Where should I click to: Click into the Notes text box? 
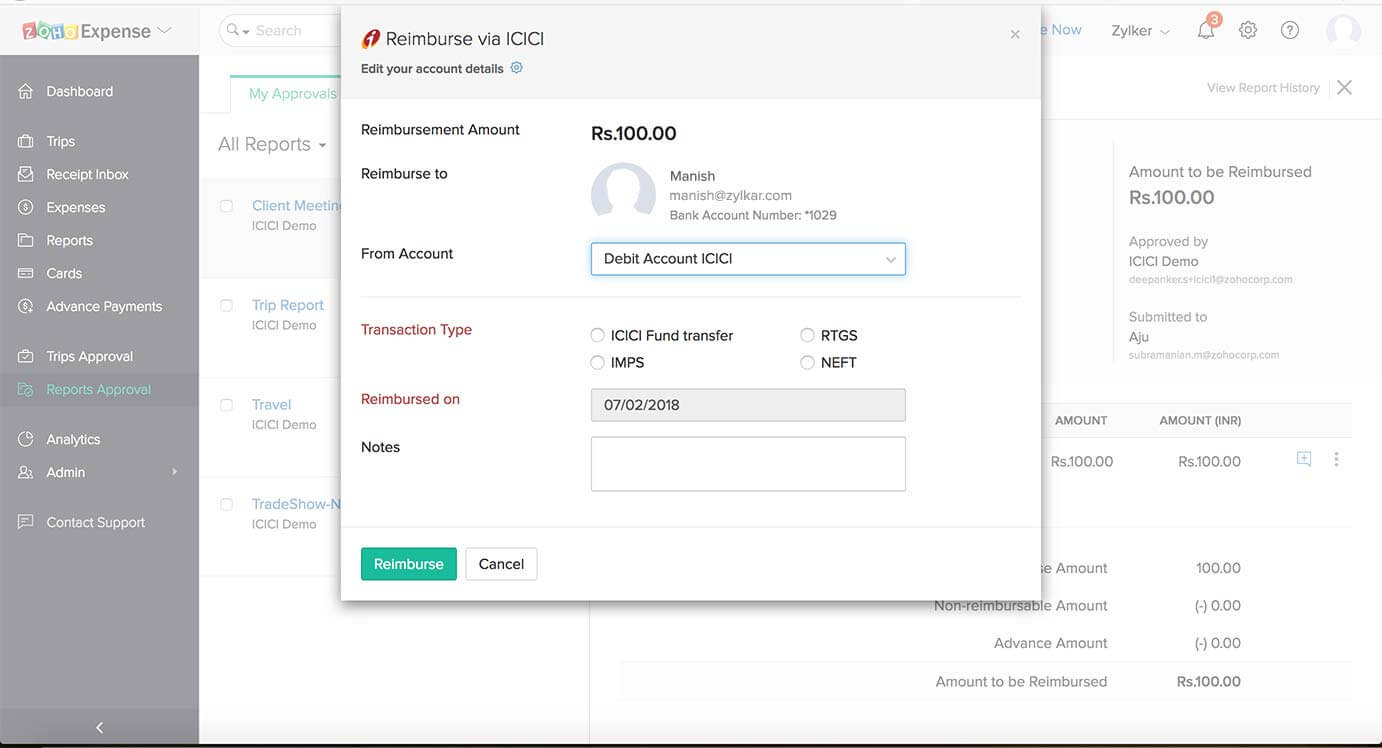[748, 464]
